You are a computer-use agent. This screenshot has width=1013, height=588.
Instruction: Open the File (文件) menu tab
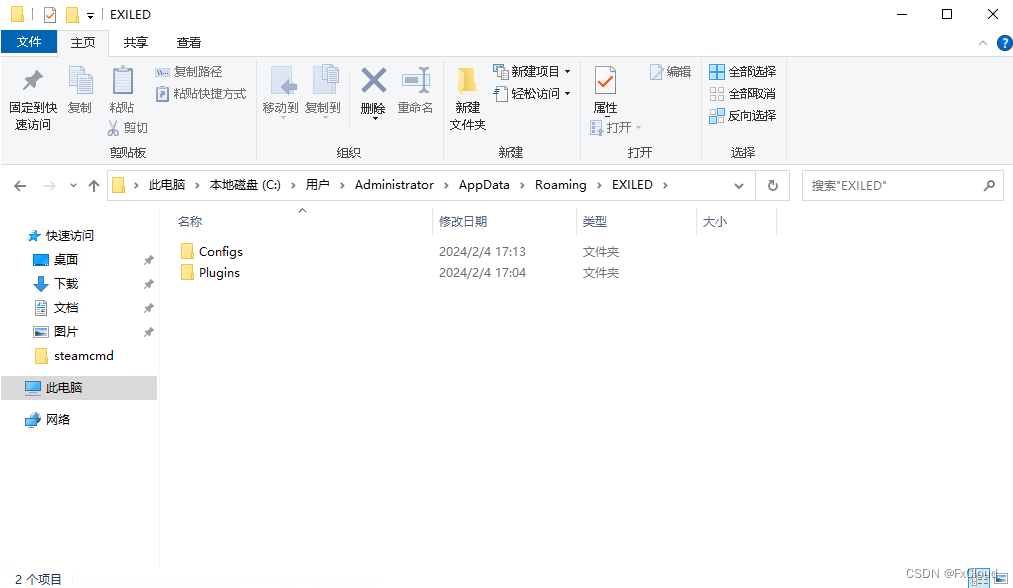coord(29,42)
